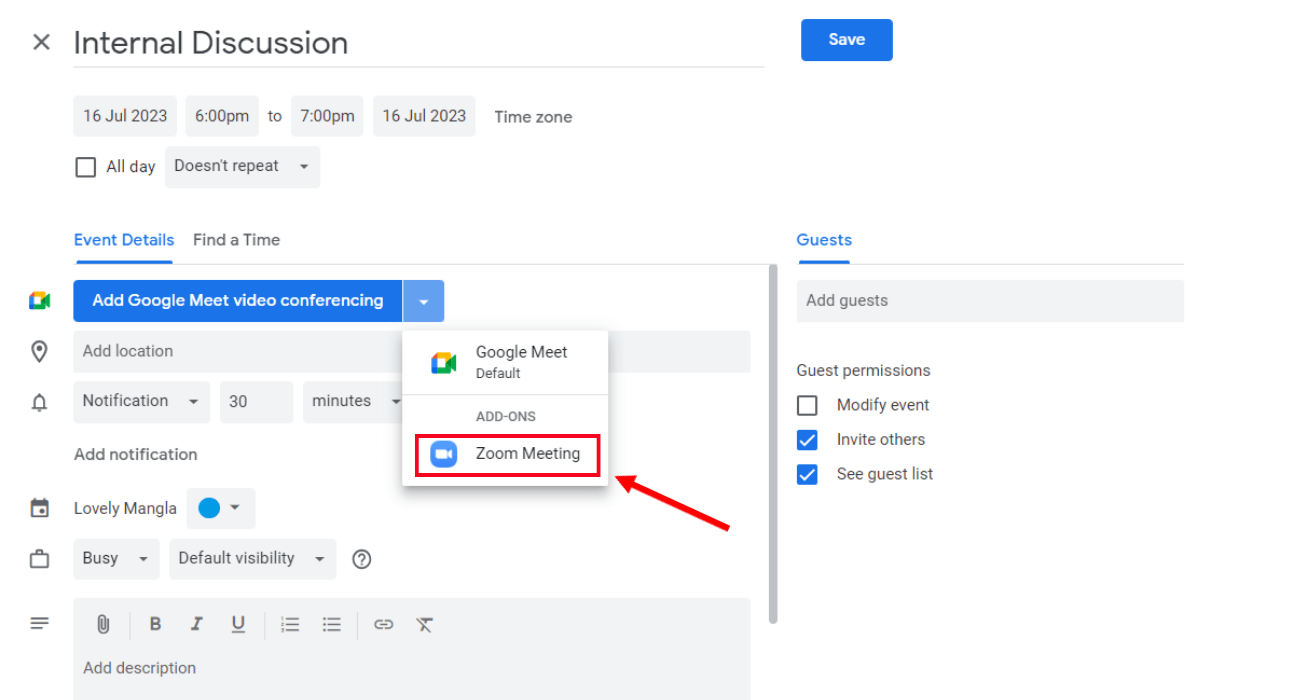The image size is (1300, 700).
Task: Choose Zoom Meeting add-on option
Action: click(x=507, y=454)
